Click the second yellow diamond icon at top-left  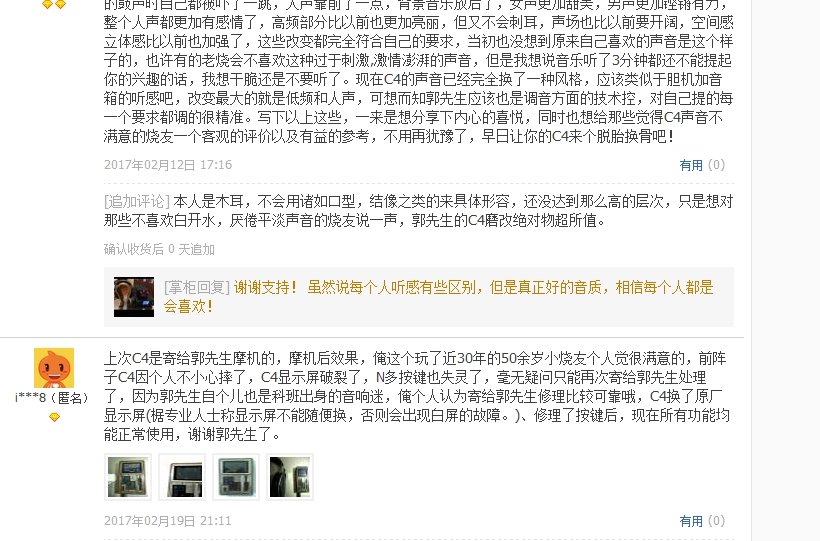(60, 4)
